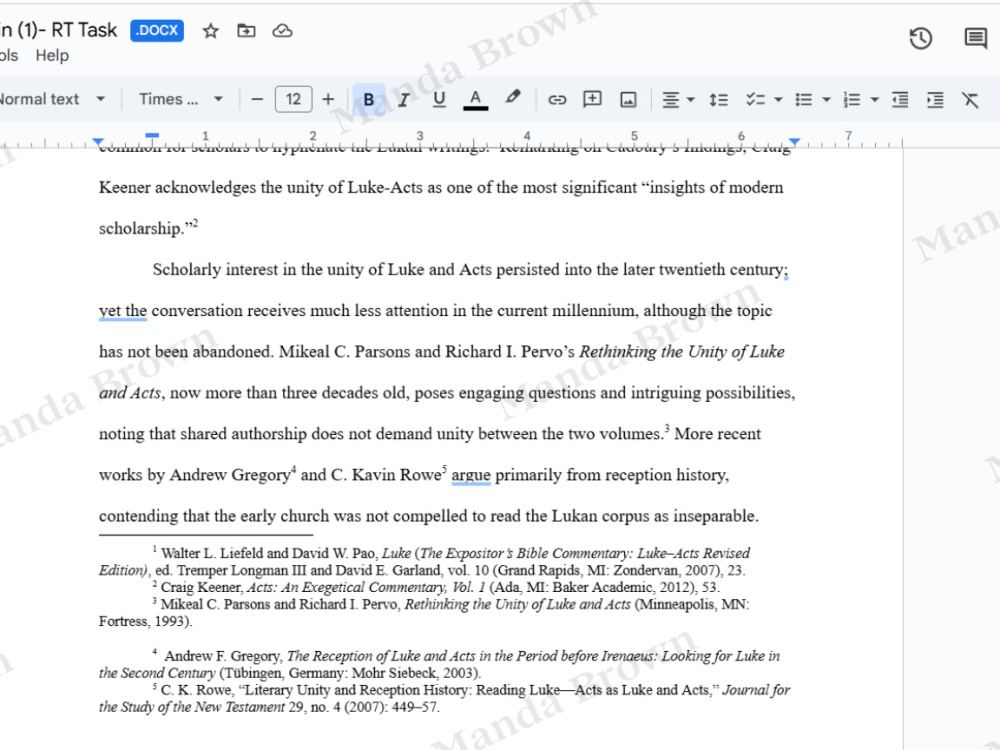Insert an image from the toolbar
Screen dimensions: 1000x750
(x=628, y=99)
